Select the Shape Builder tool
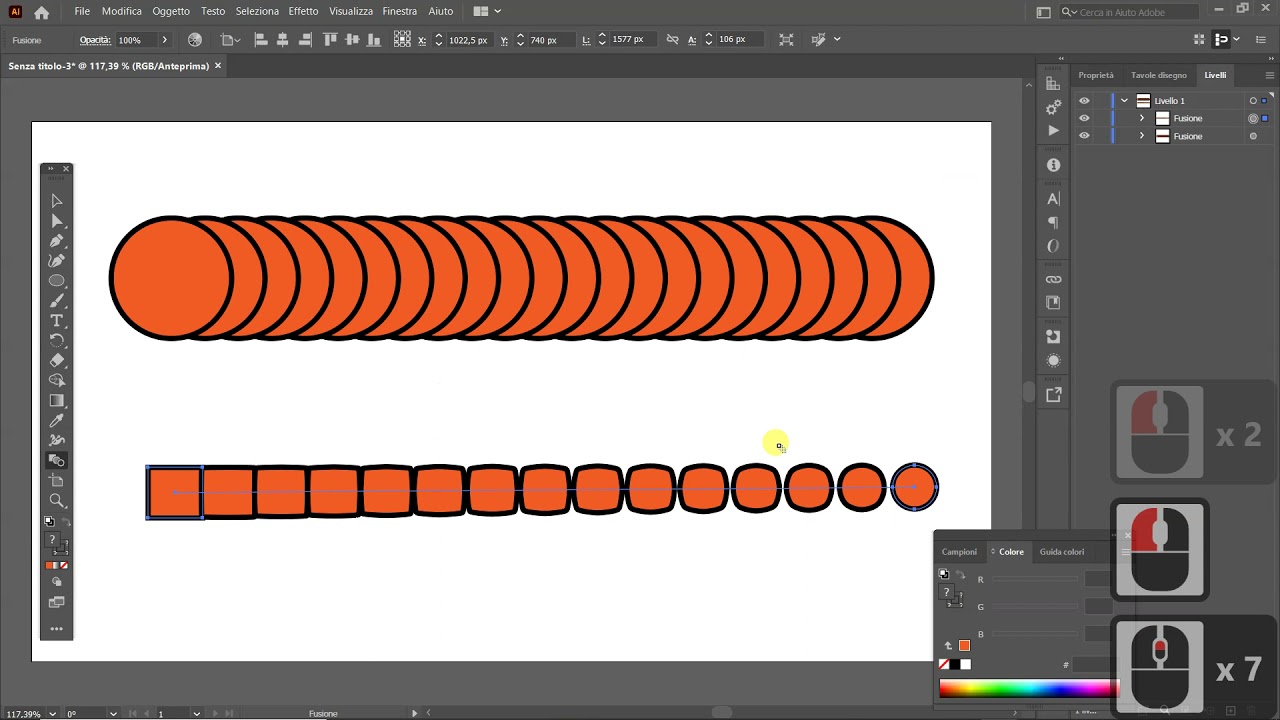The image size is (1280, 720). click(57, 381)
